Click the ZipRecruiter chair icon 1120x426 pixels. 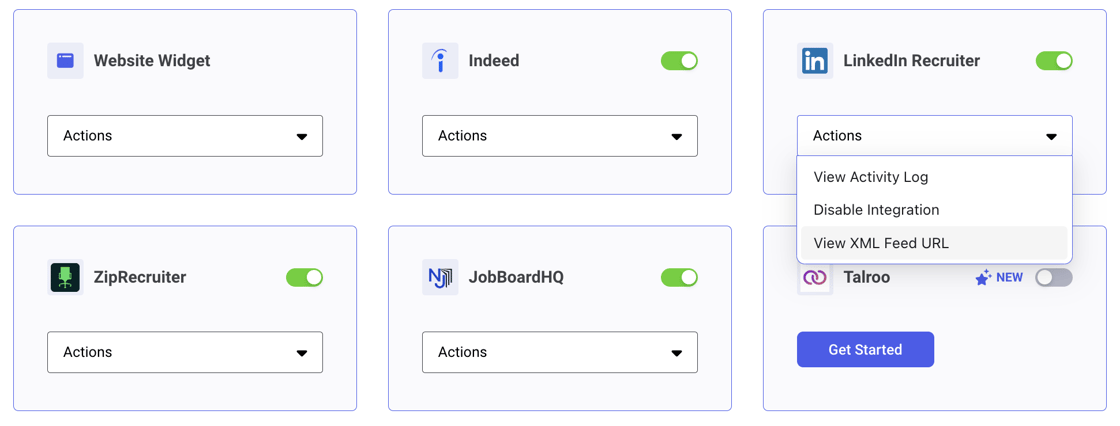click(x=65, y=277)
